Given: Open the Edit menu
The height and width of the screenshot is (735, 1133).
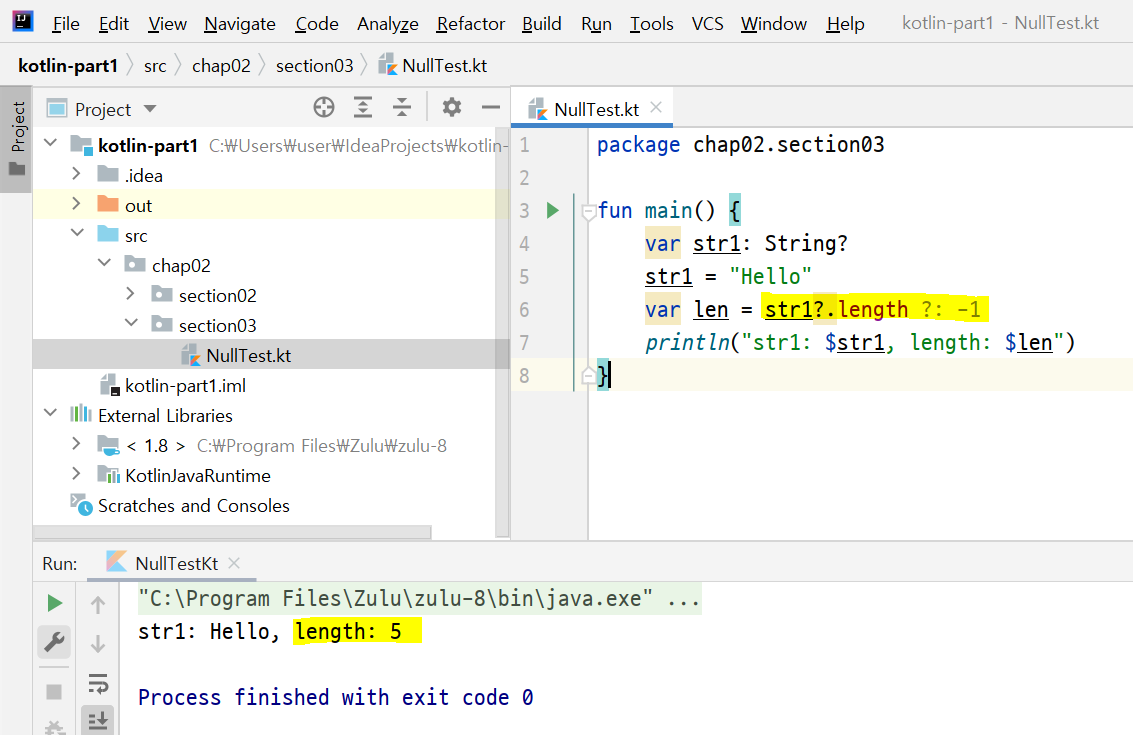Looking at the screenshot, I should point(113,24).
